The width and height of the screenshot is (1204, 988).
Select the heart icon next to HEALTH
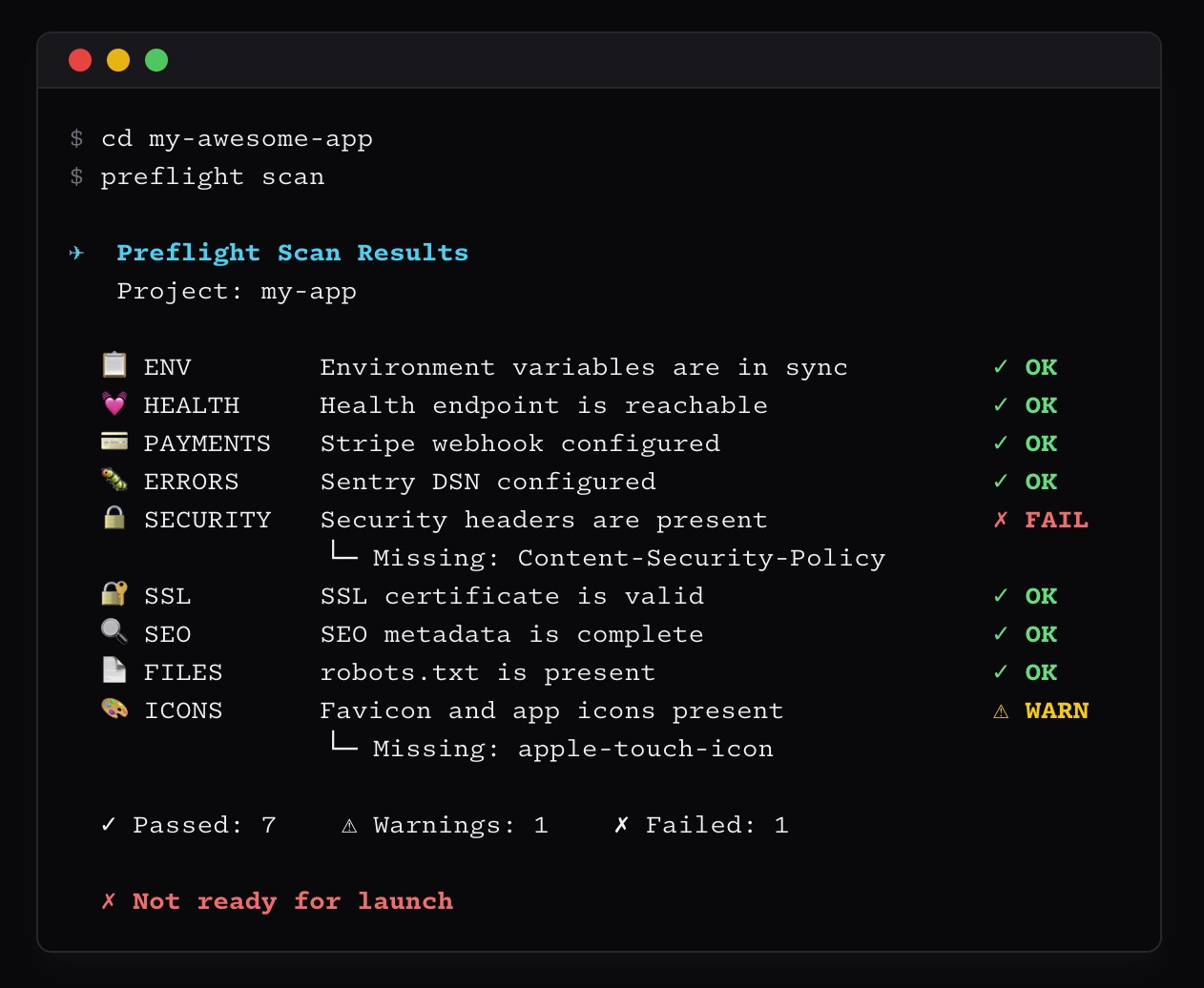[x=114, y=404]
